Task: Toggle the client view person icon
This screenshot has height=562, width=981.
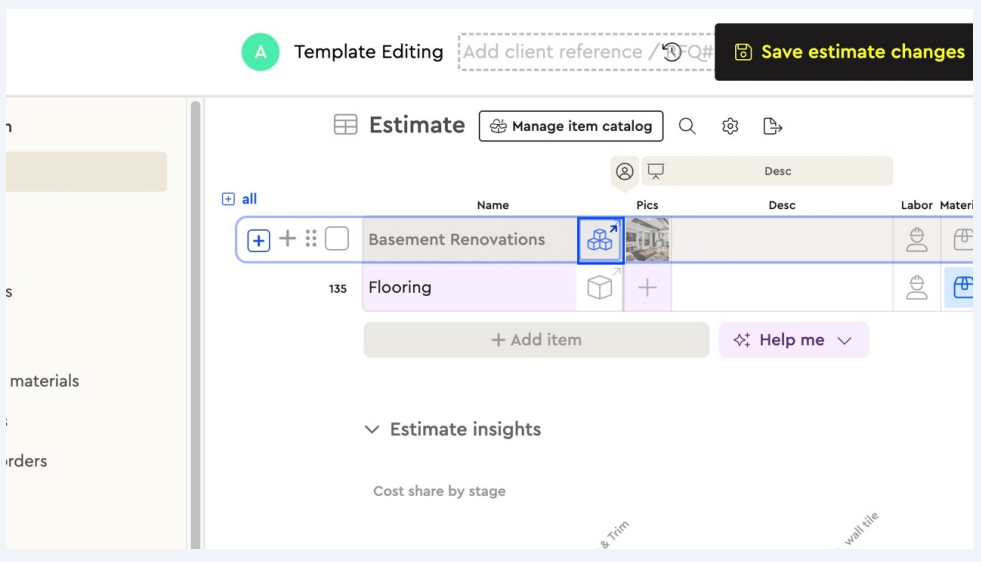Action: tap(625, 172)
